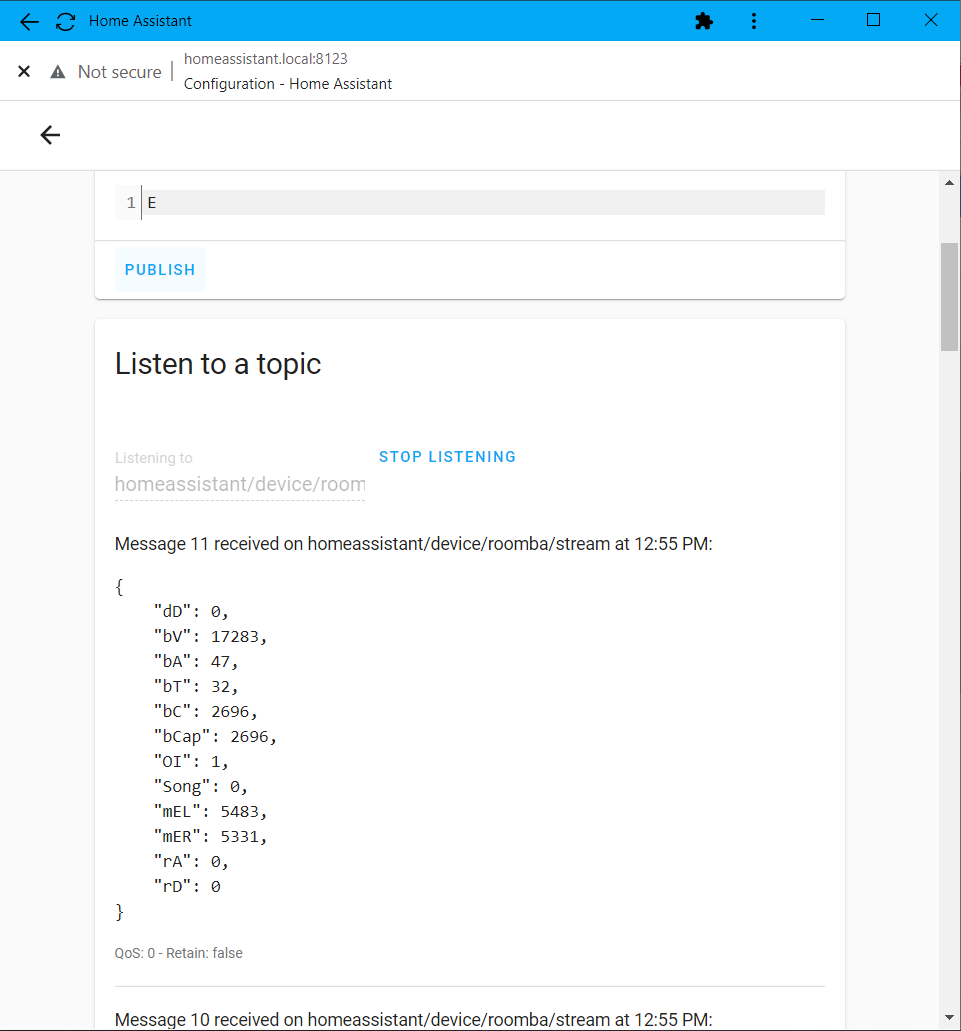Click the Not secure label
Viewport: 961px width, 1031px height.
coord(120,72)
